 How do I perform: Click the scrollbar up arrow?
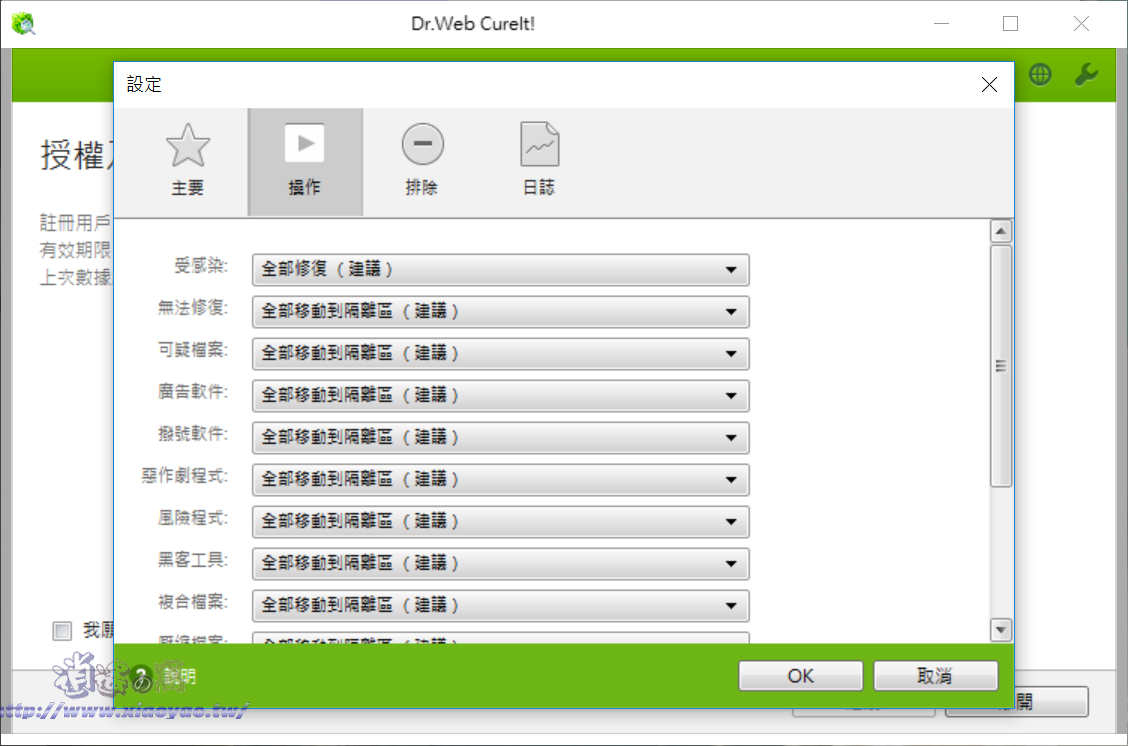1001,232
